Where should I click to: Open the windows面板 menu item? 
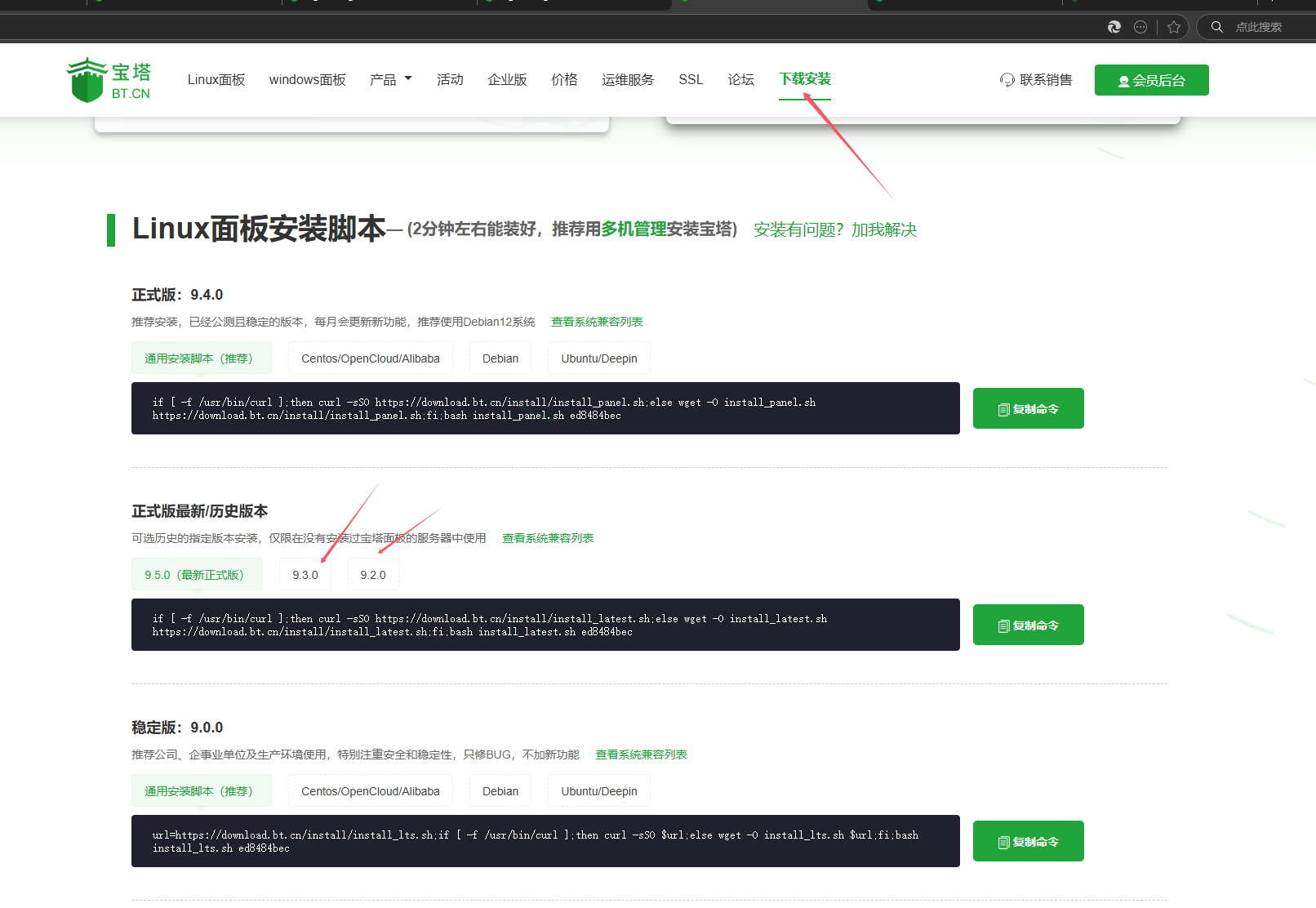pos(308,79)
